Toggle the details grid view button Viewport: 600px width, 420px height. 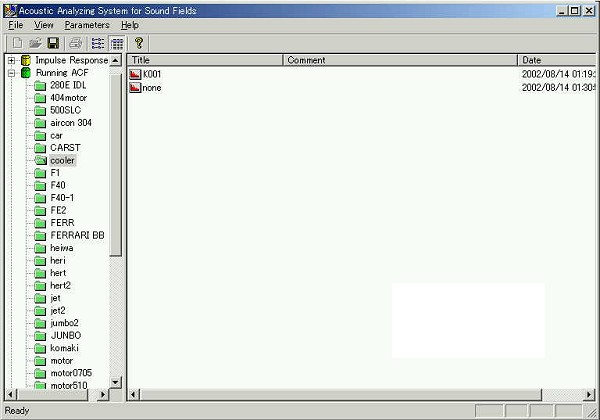(x=116, y=43)
